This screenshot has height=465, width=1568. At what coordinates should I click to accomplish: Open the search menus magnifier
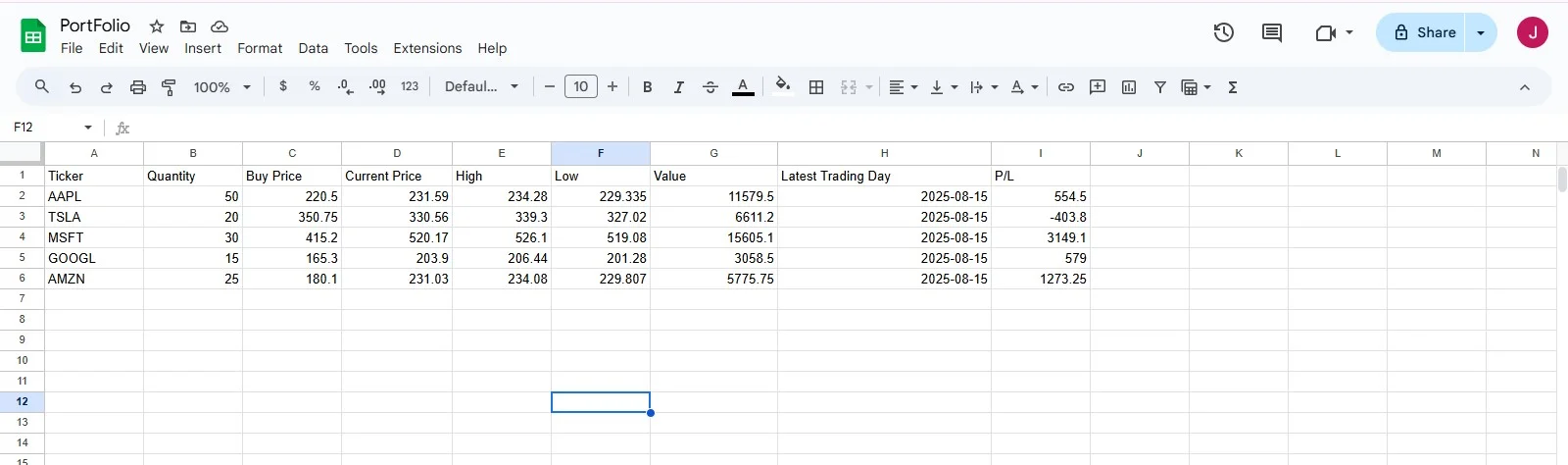41,87
